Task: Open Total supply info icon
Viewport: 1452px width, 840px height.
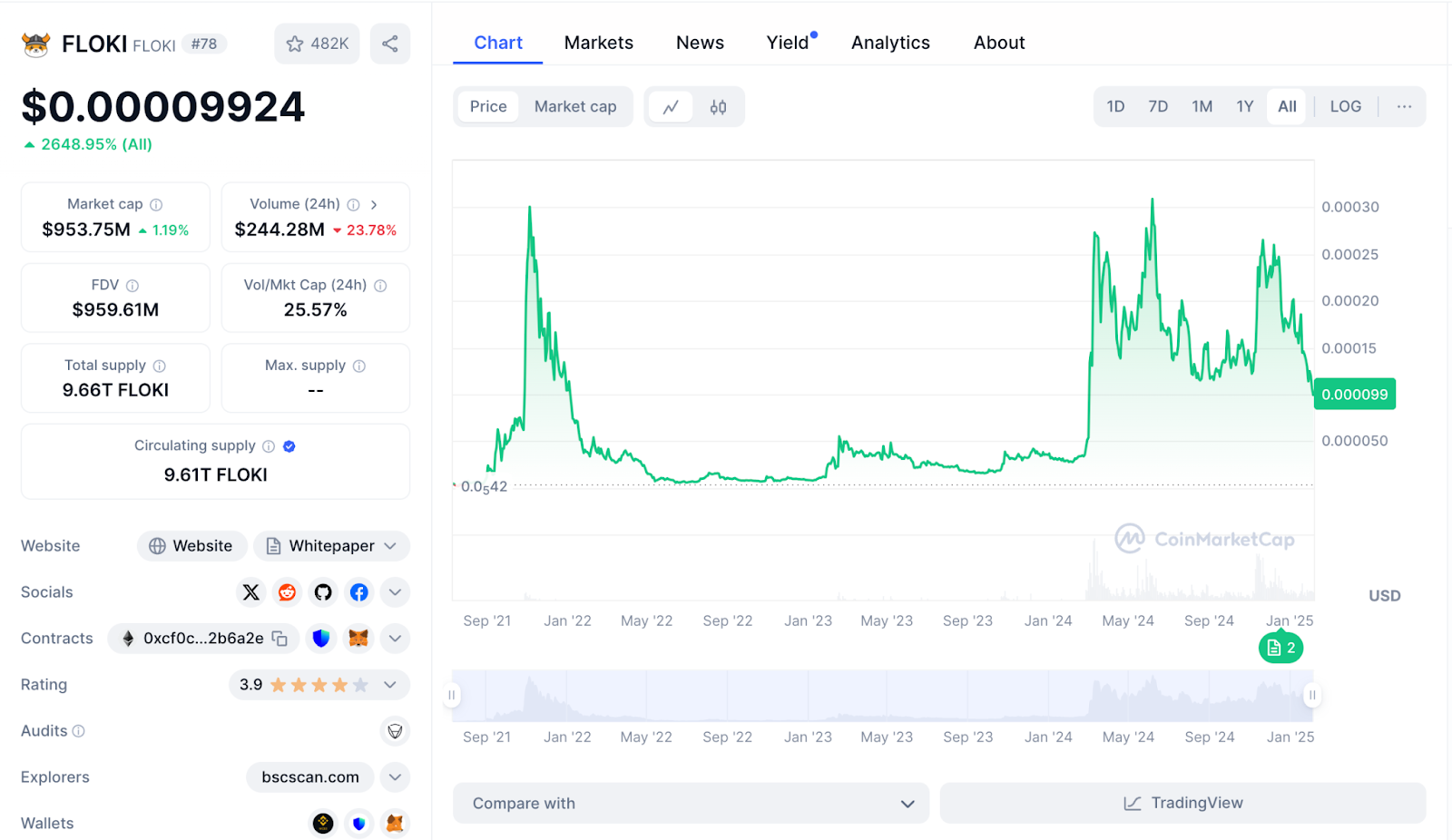Action: [x=160, y=366]
